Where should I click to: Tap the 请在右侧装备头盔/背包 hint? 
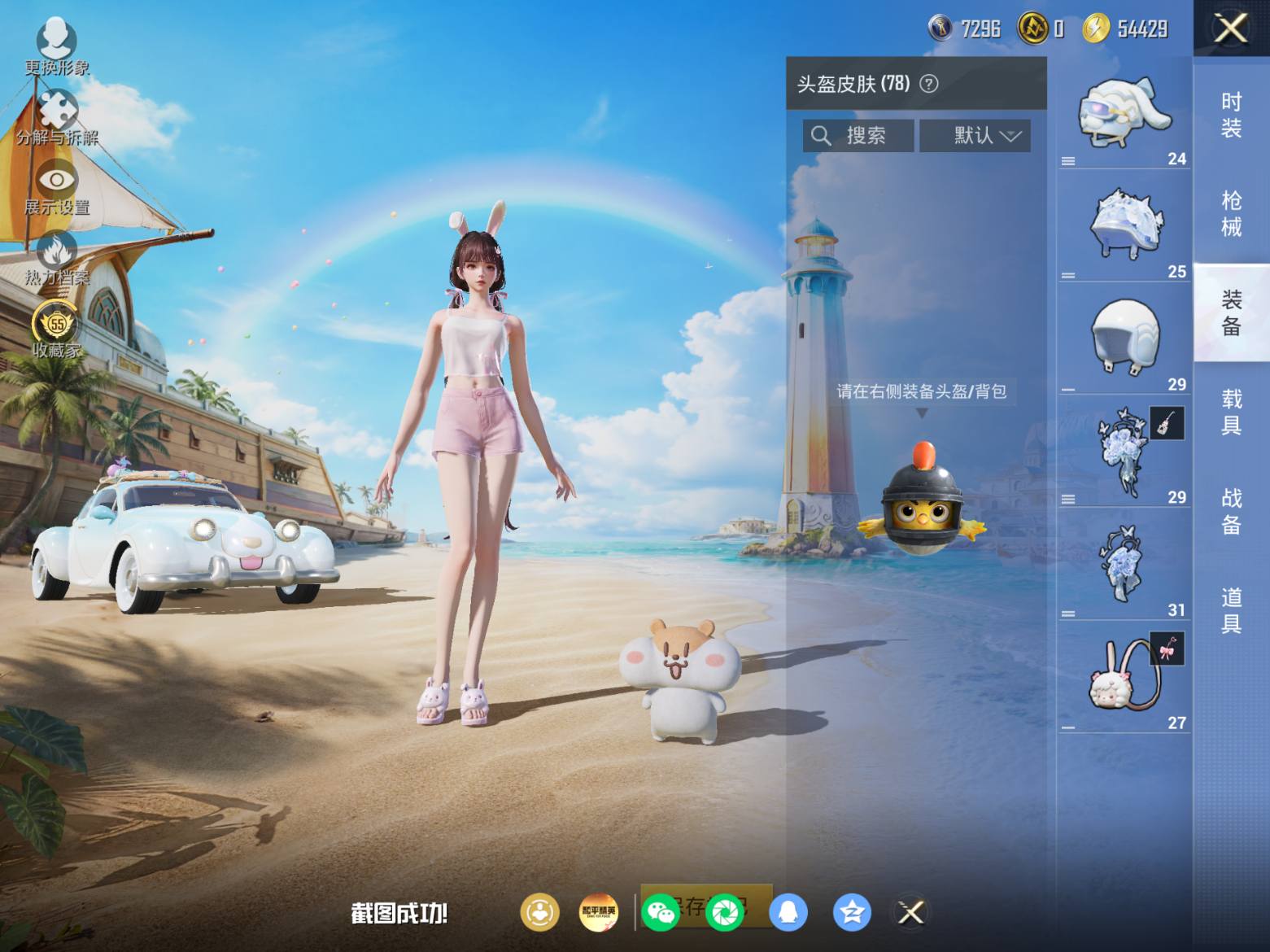pos(922,391)
